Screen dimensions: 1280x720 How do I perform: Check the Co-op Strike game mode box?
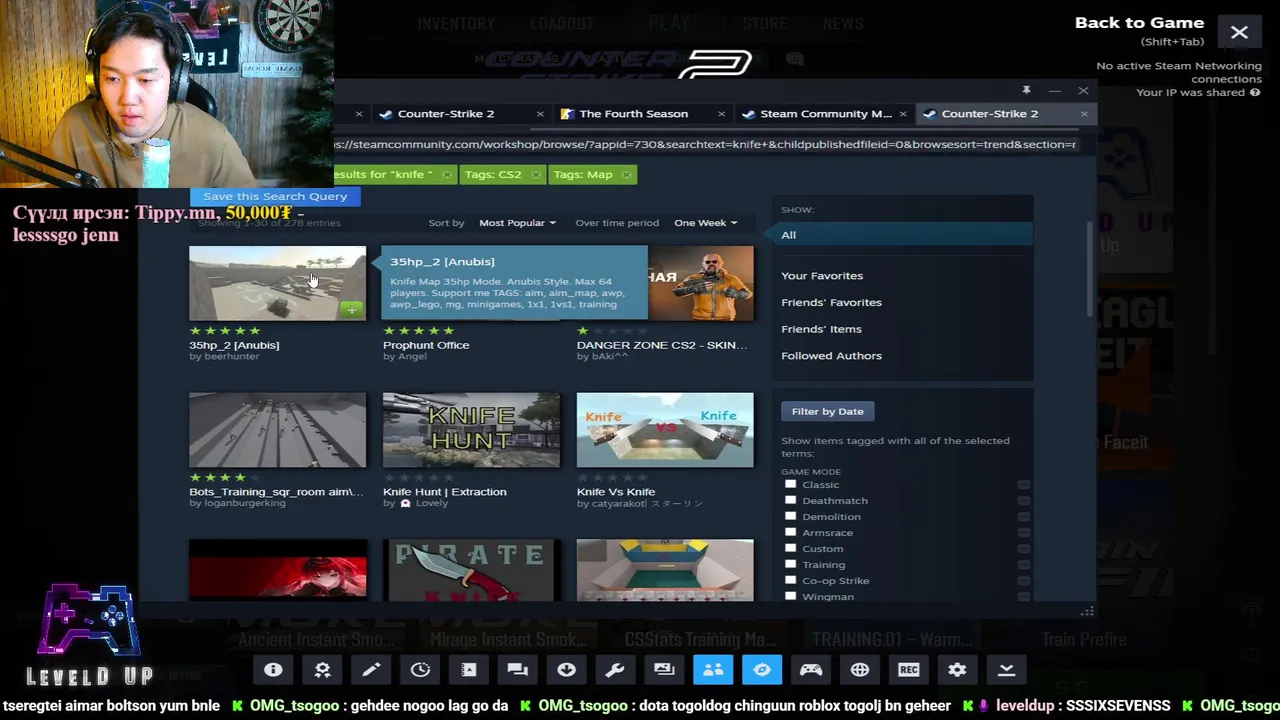pos(790,581)
